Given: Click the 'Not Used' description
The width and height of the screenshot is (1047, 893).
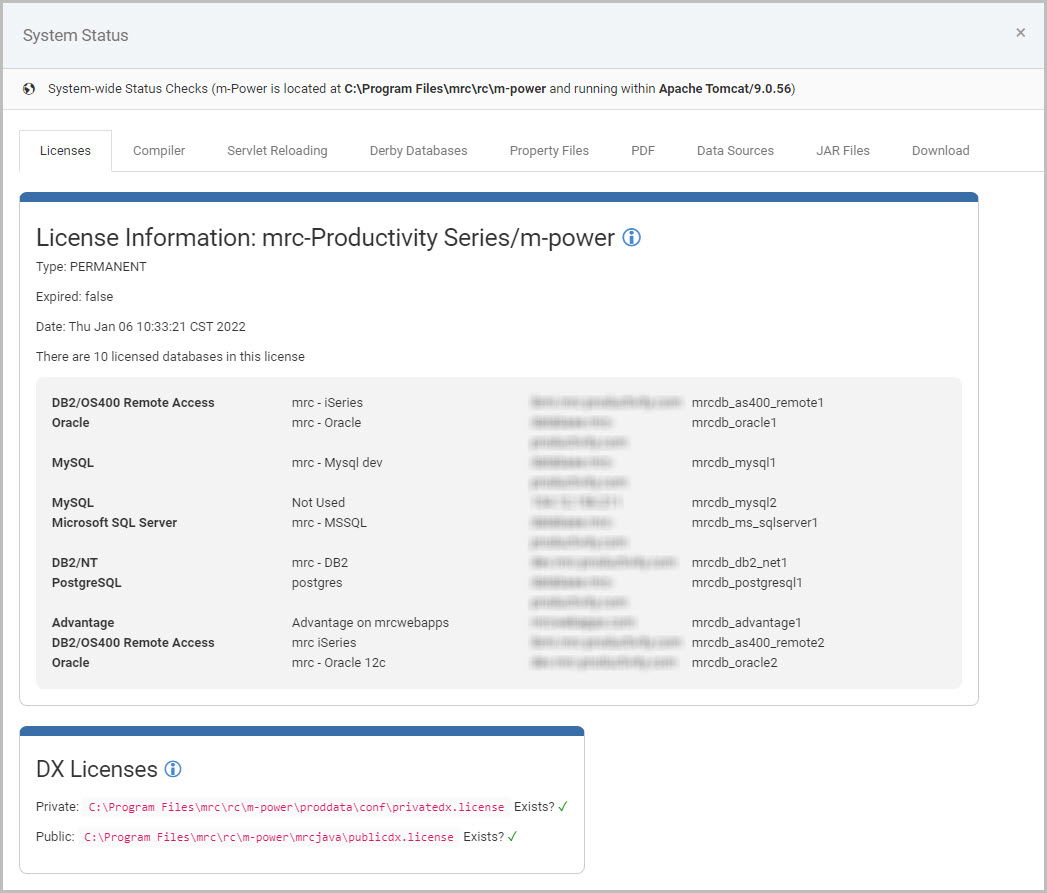Looking at the screenshot, I should click(319, 503).
